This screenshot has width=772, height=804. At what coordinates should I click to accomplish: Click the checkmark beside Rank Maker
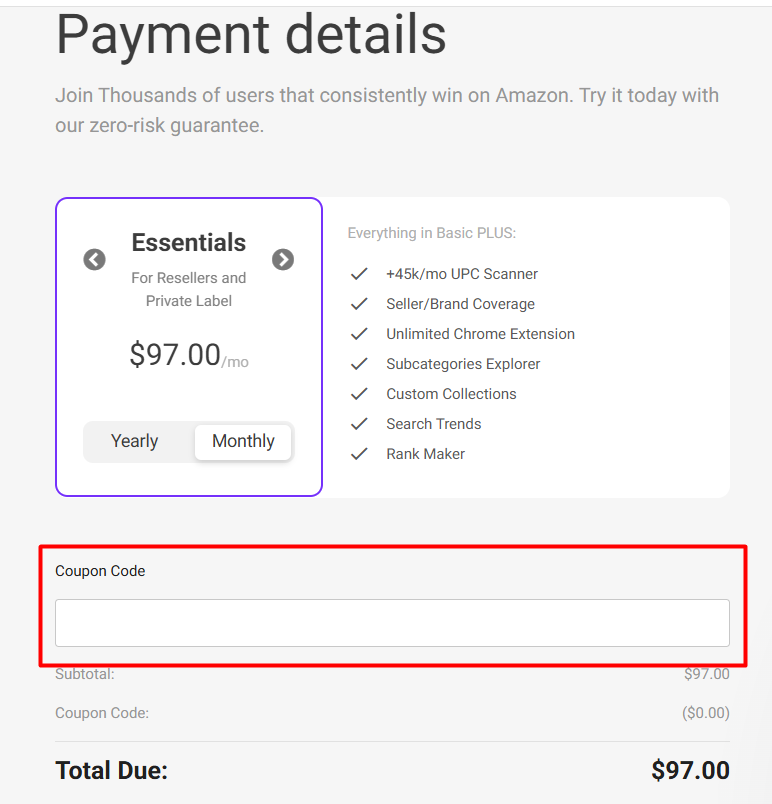(x=359, y=453)
